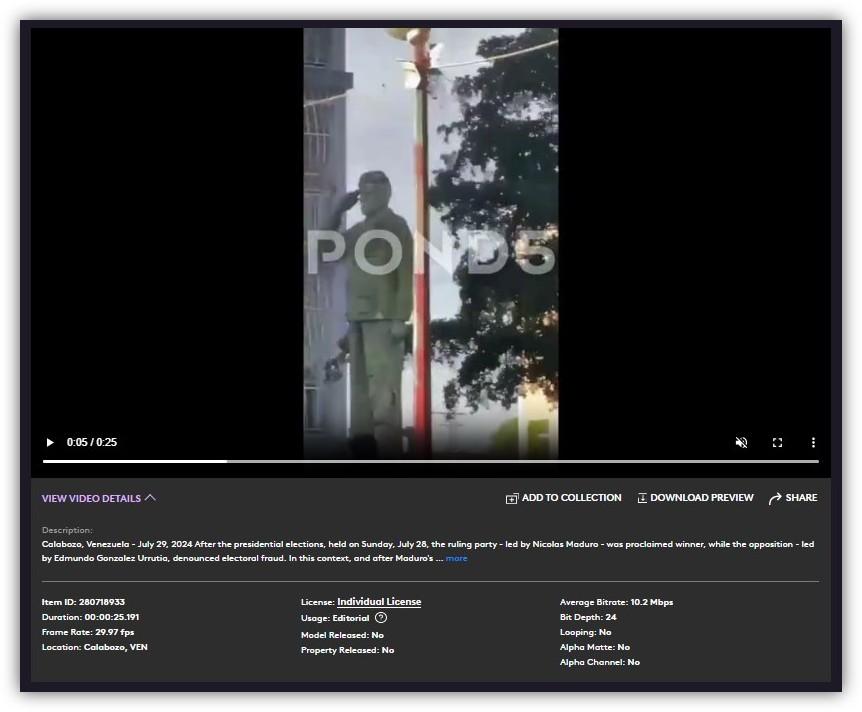862x712 pixels.
Task: Click the Download Preview label
Action: point(701,498)
